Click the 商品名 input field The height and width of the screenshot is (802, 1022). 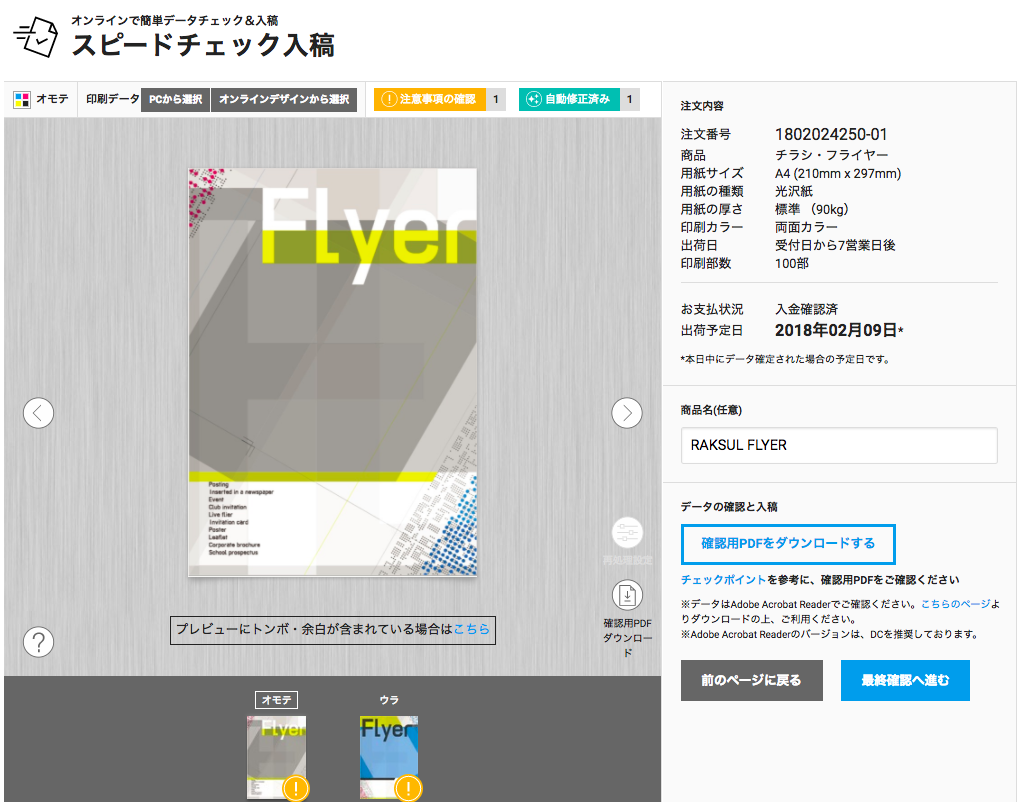839,445
